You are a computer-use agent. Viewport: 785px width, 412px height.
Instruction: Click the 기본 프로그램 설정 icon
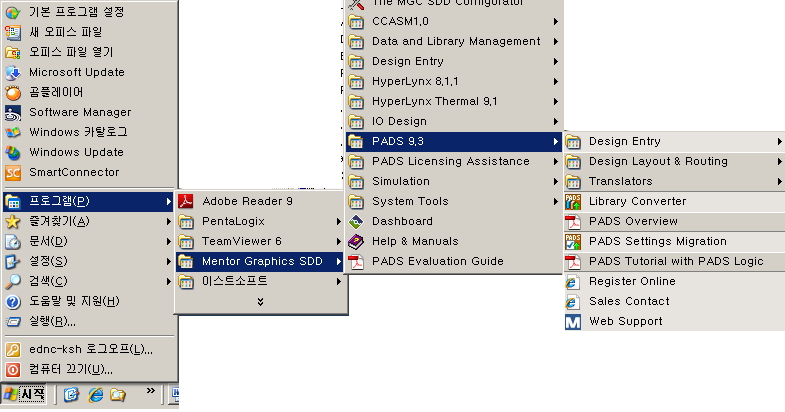click(13, 13)
